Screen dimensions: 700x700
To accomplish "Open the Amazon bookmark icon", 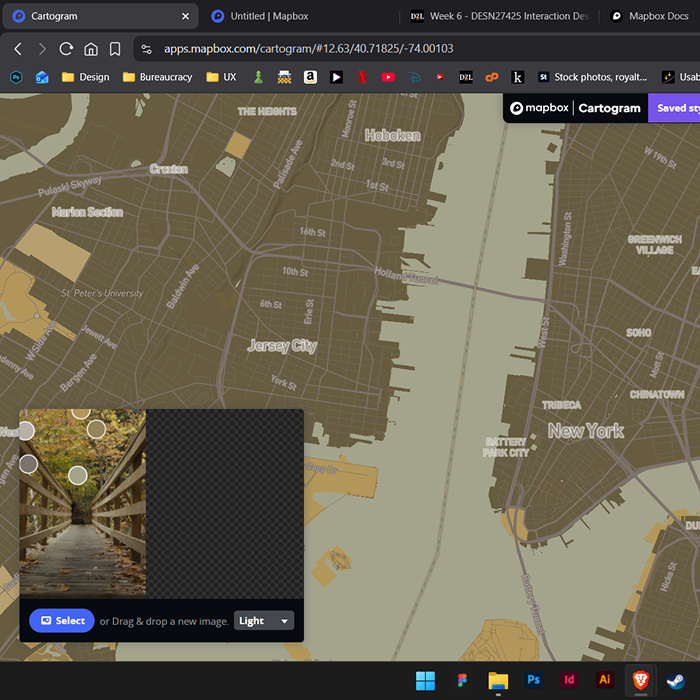I will click(310, 77).
